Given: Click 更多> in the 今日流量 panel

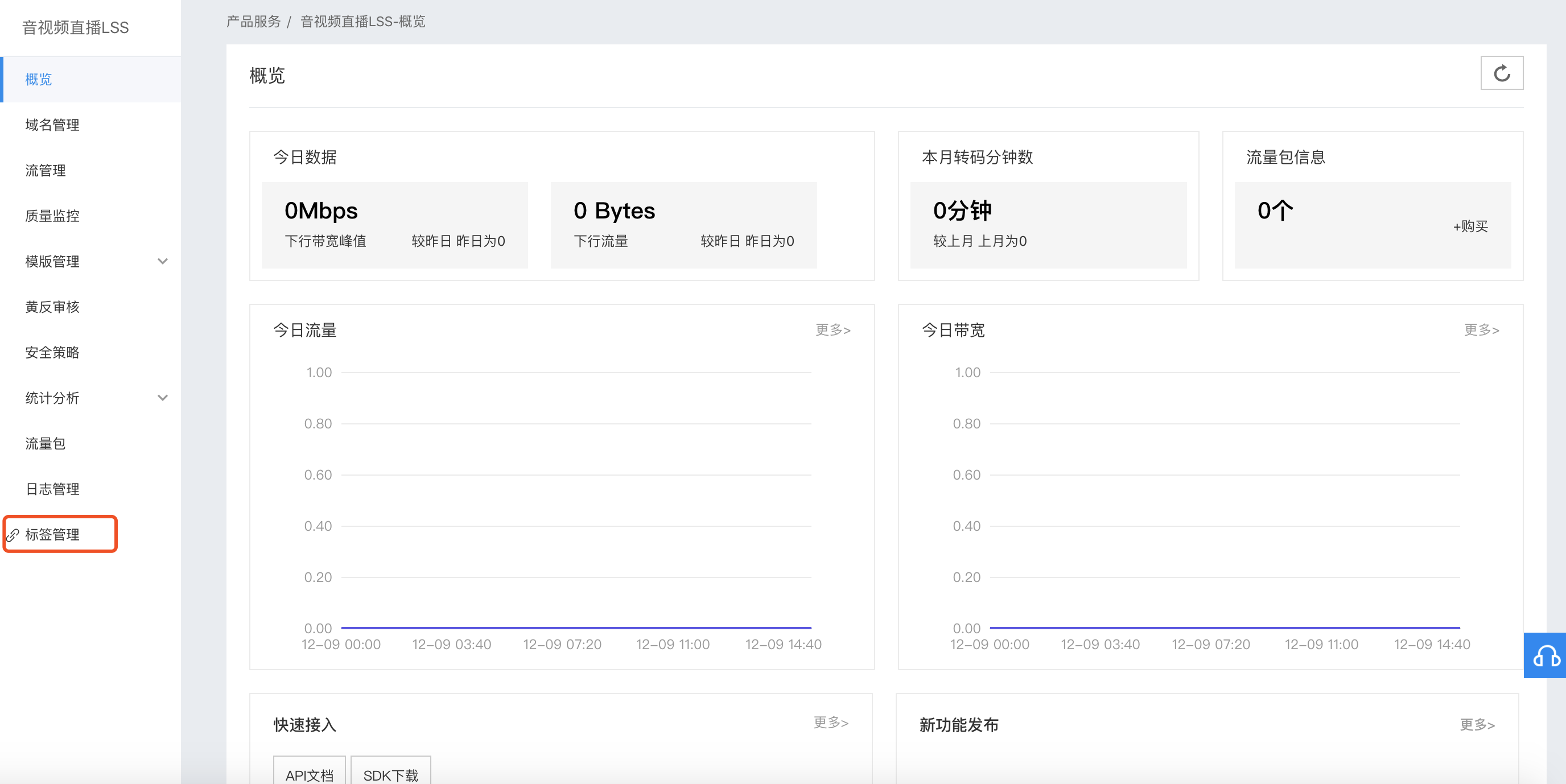Looking at the screenshot, I should (x=833, y=330).
